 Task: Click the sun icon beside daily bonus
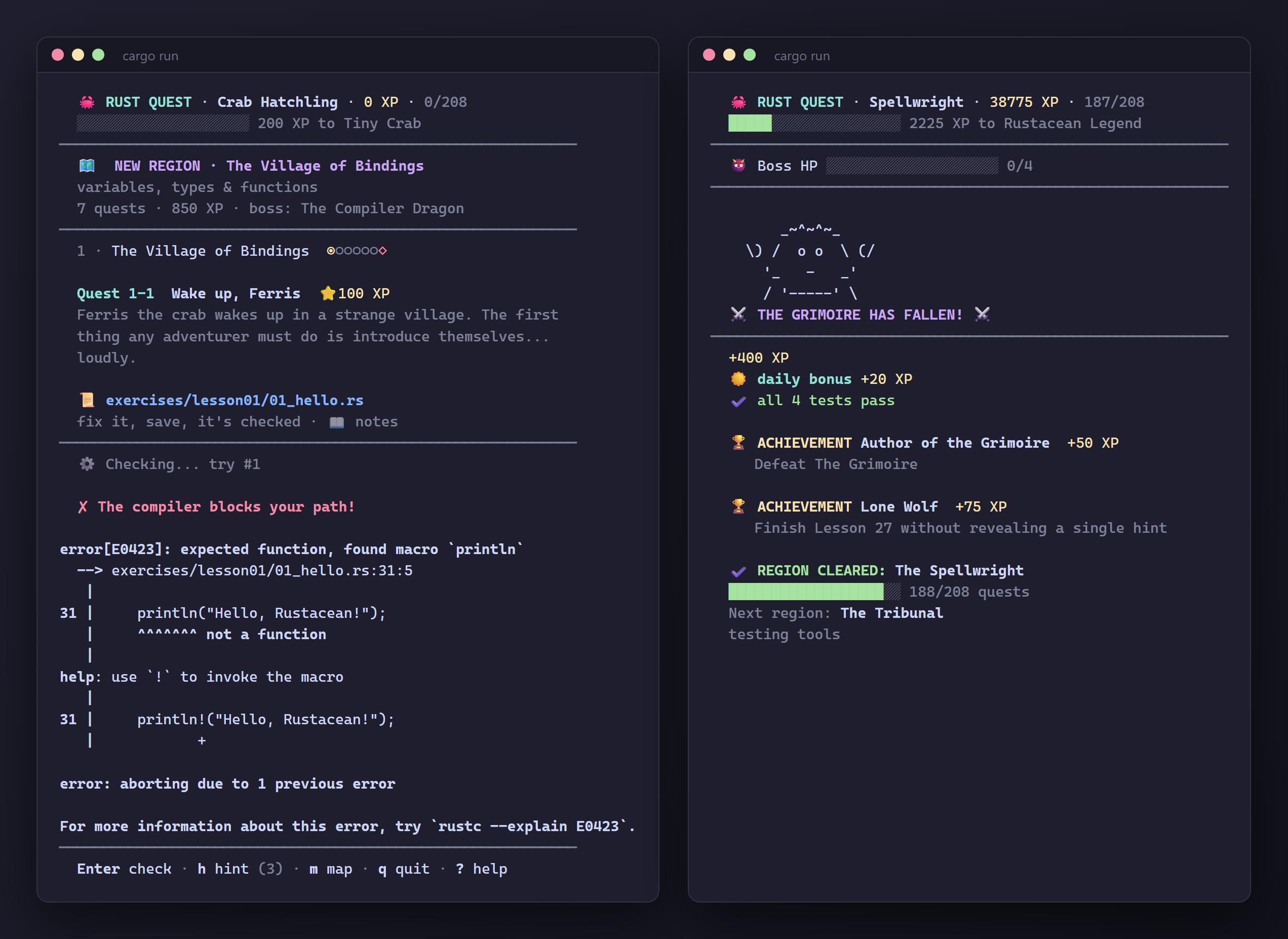point(738,379)
